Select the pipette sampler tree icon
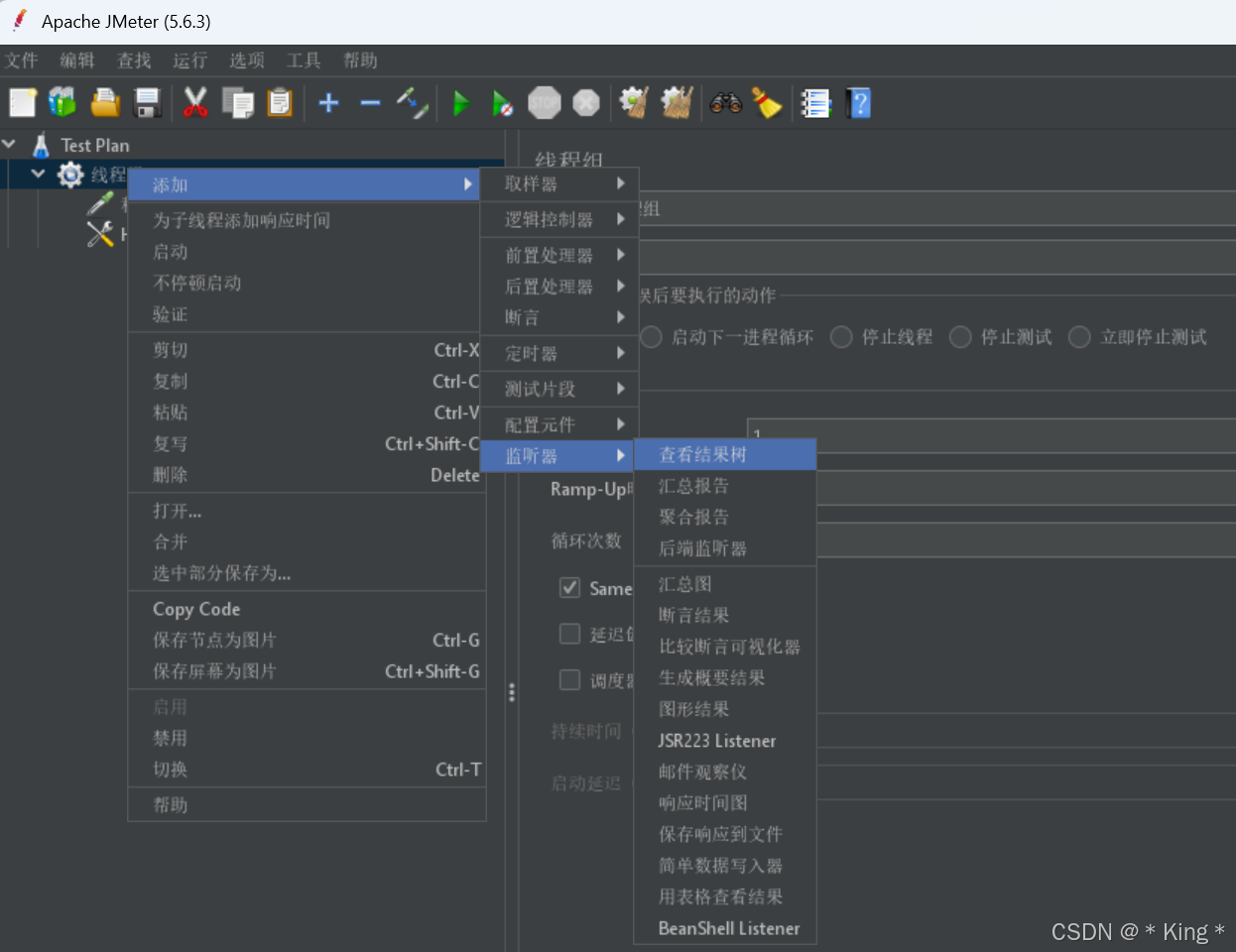This screenshot has width=1236, height=952. 100,203
